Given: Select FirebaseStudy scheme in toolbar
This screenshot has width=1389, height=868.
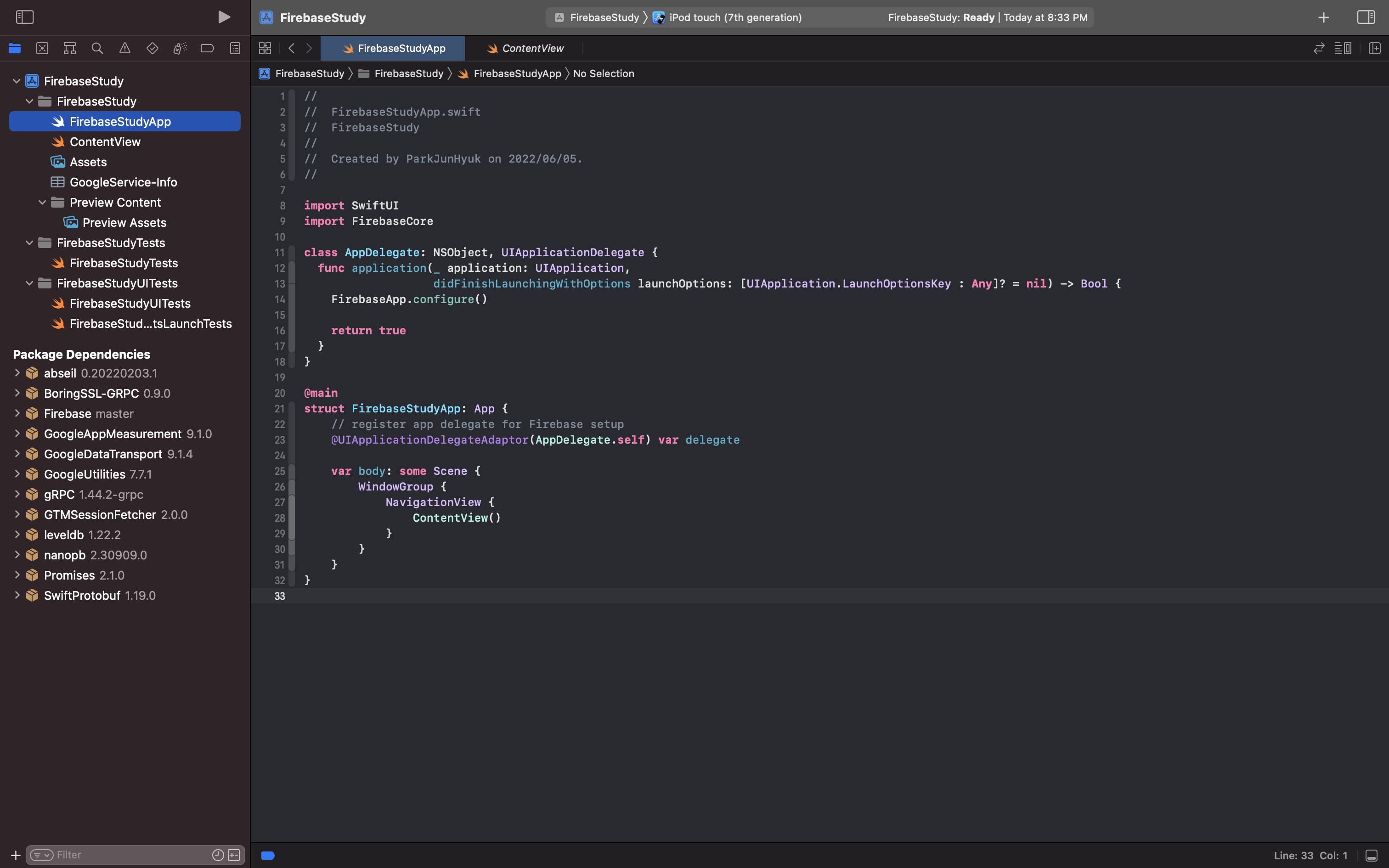Looking at the screenshot, I should (x=597, y=17).
